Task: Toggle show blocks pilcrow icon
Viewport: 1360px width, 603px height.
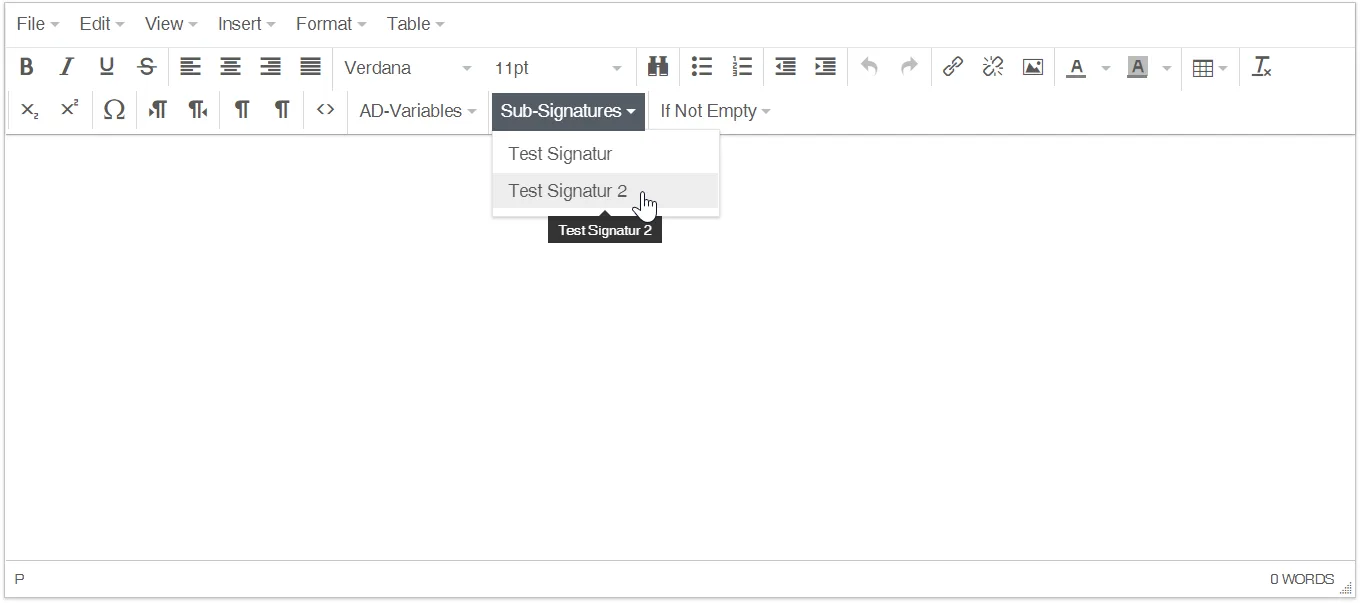Action: [242, 110]
